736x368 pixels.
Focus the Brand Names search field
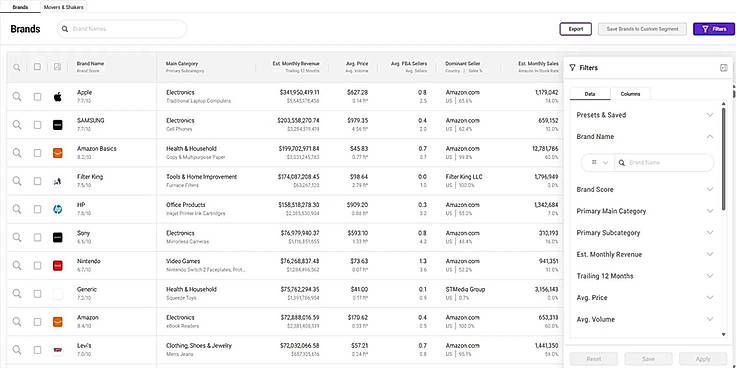click(122, 29)
